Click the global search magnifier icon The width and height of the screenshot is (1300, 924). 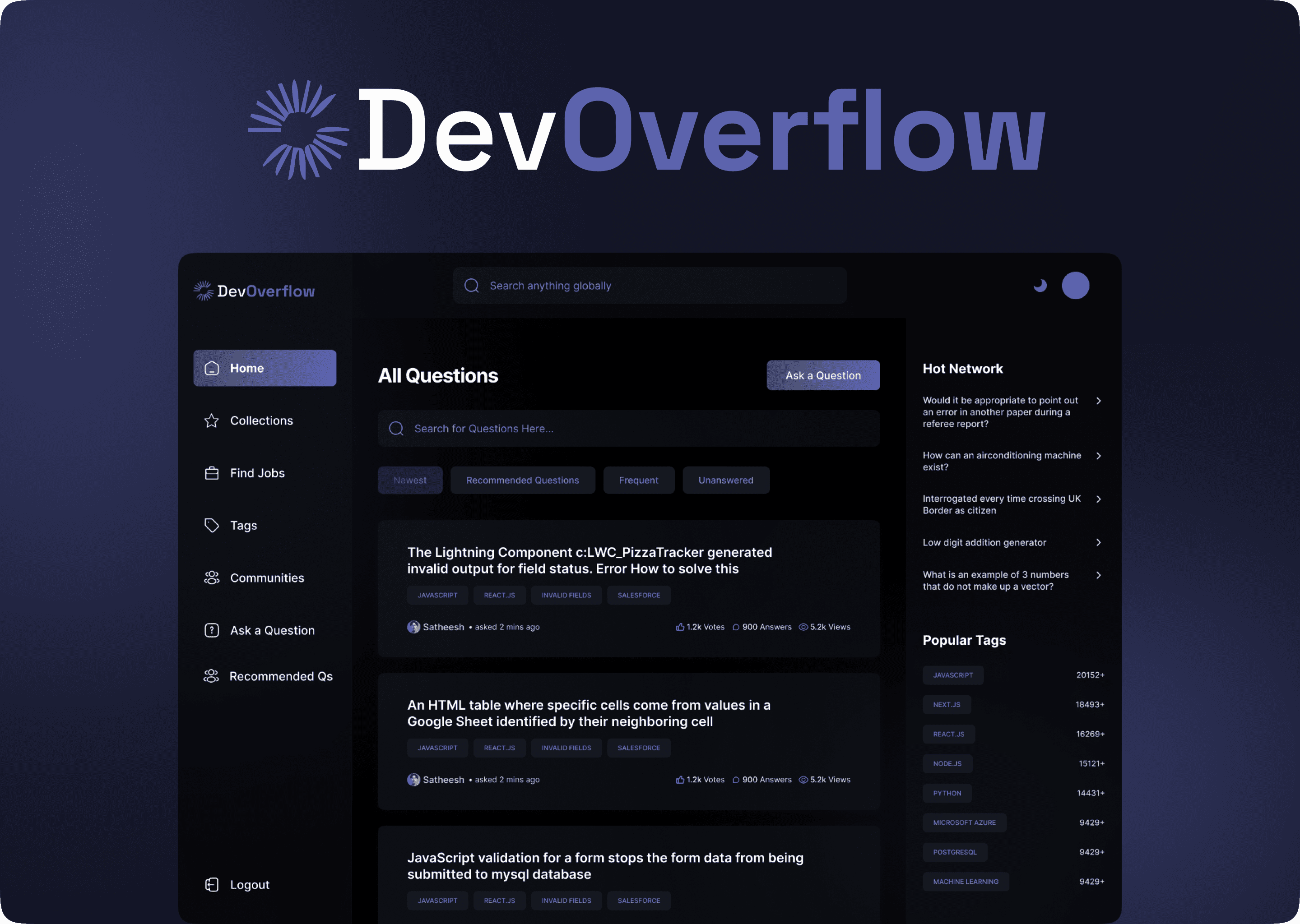471,286
